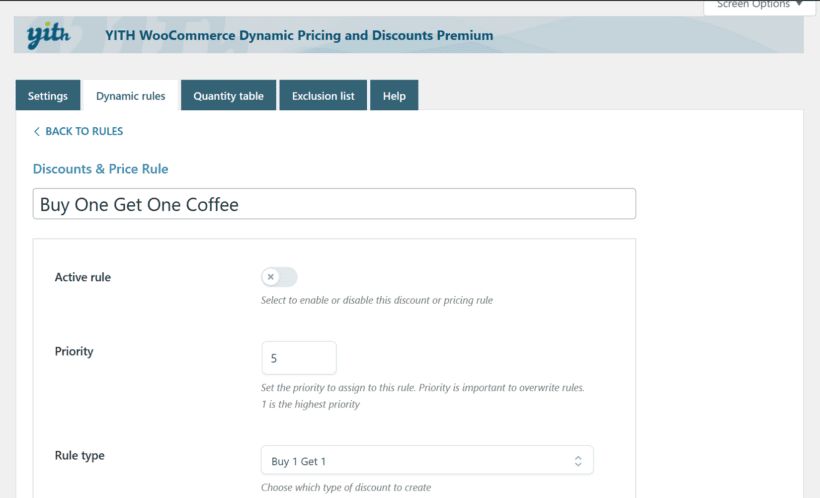Click the back chevron beside Back to Rules
820x498 pixels.
click(37, 131)
